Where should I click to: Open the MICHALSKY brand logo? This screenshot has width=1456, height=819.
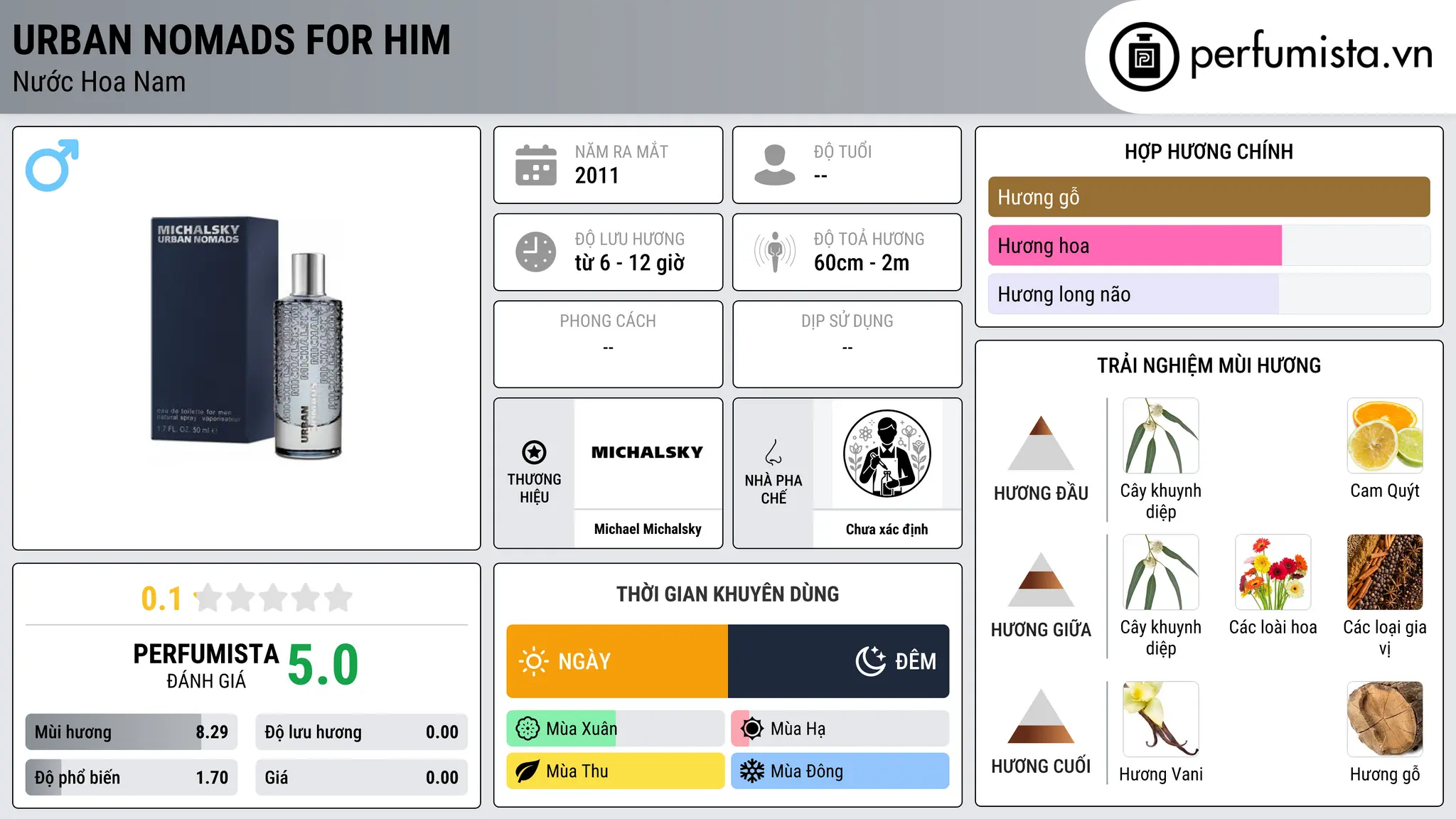648,453
